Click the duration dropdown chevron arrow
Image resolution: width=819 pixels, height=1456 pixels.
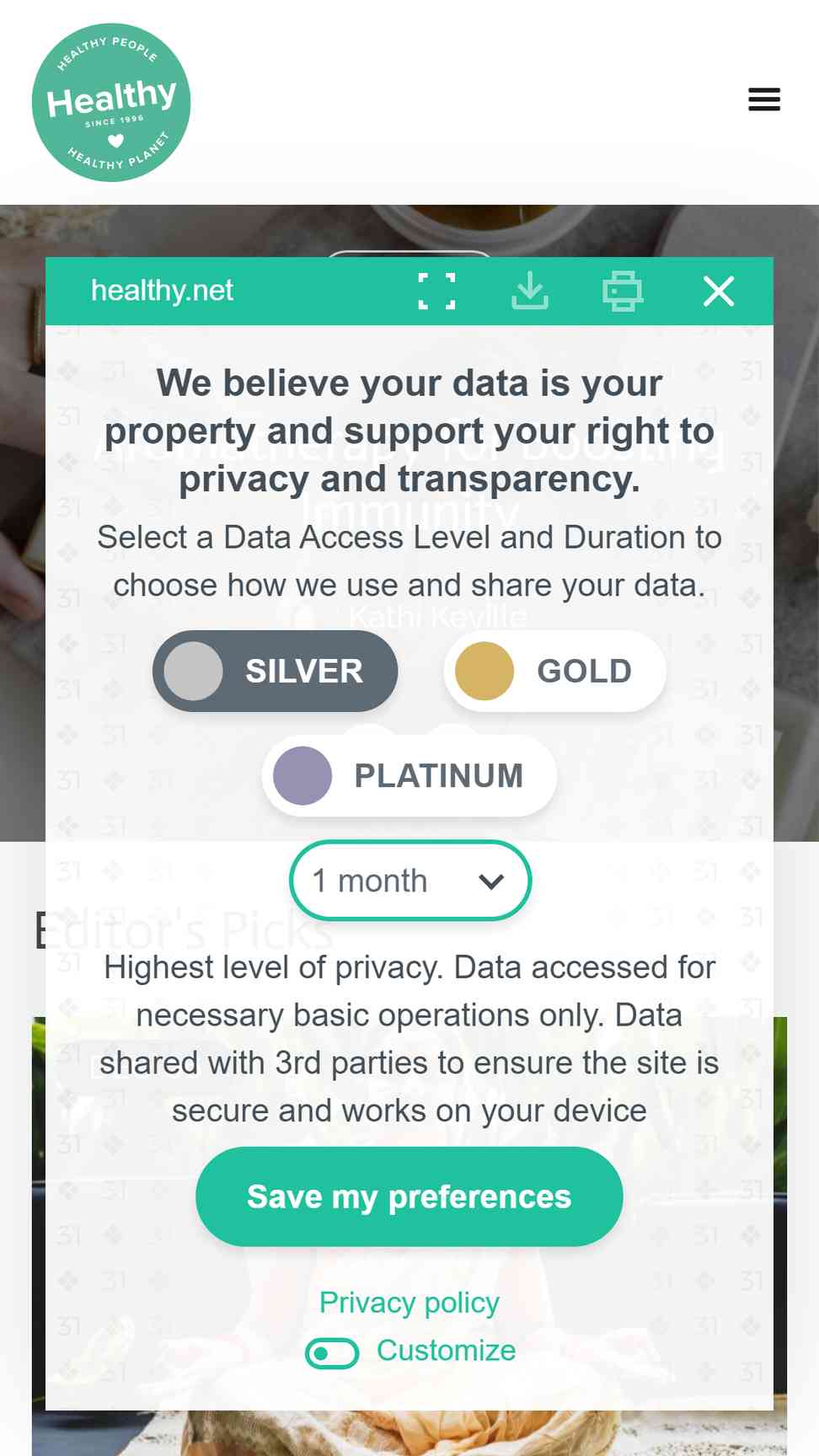[491, 881]
